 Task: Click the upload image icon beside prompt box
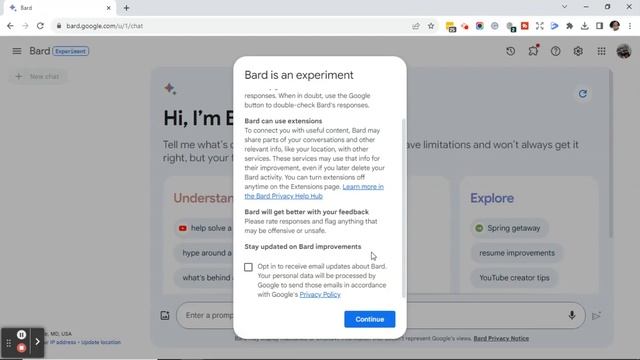(165, 315)
